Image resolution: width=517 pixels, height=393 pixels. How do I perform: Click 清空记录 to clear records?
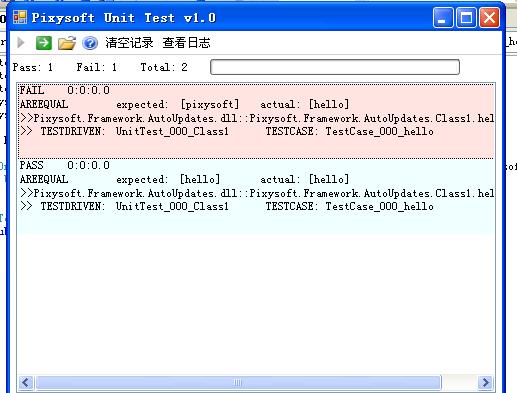click(x=129, y=43)
